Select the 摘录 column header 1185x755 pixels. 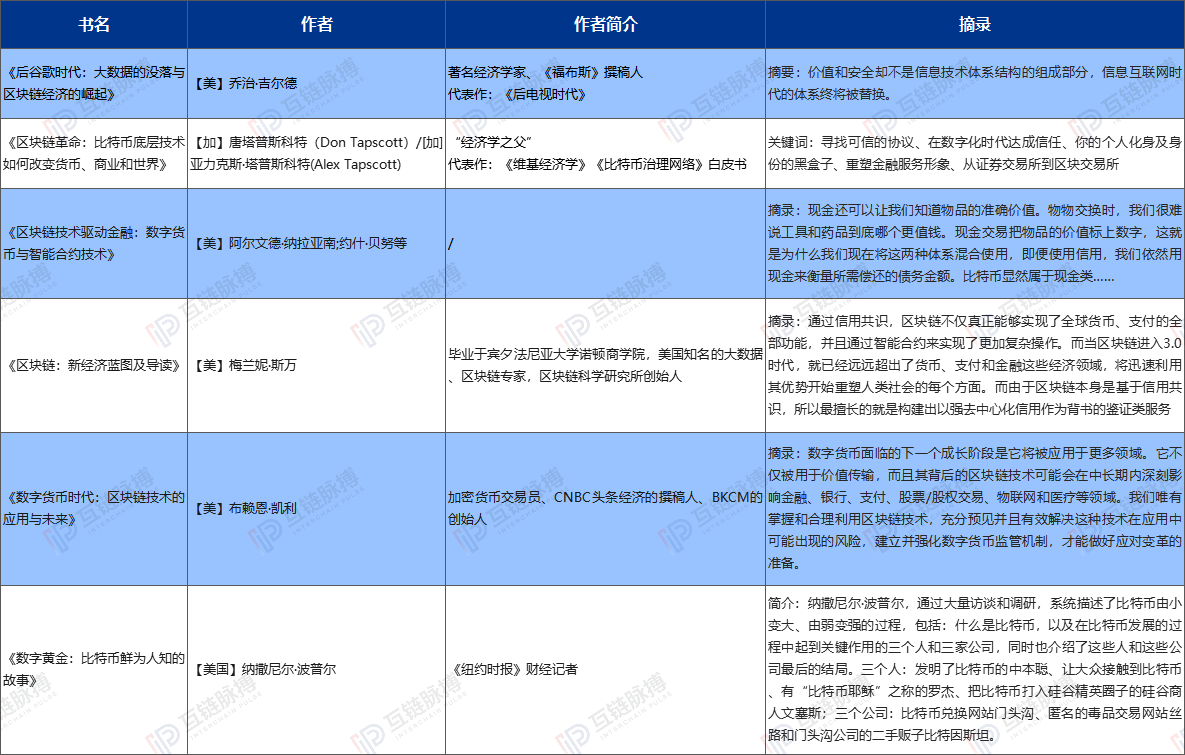pyautogui.click(x=975, y=24)
